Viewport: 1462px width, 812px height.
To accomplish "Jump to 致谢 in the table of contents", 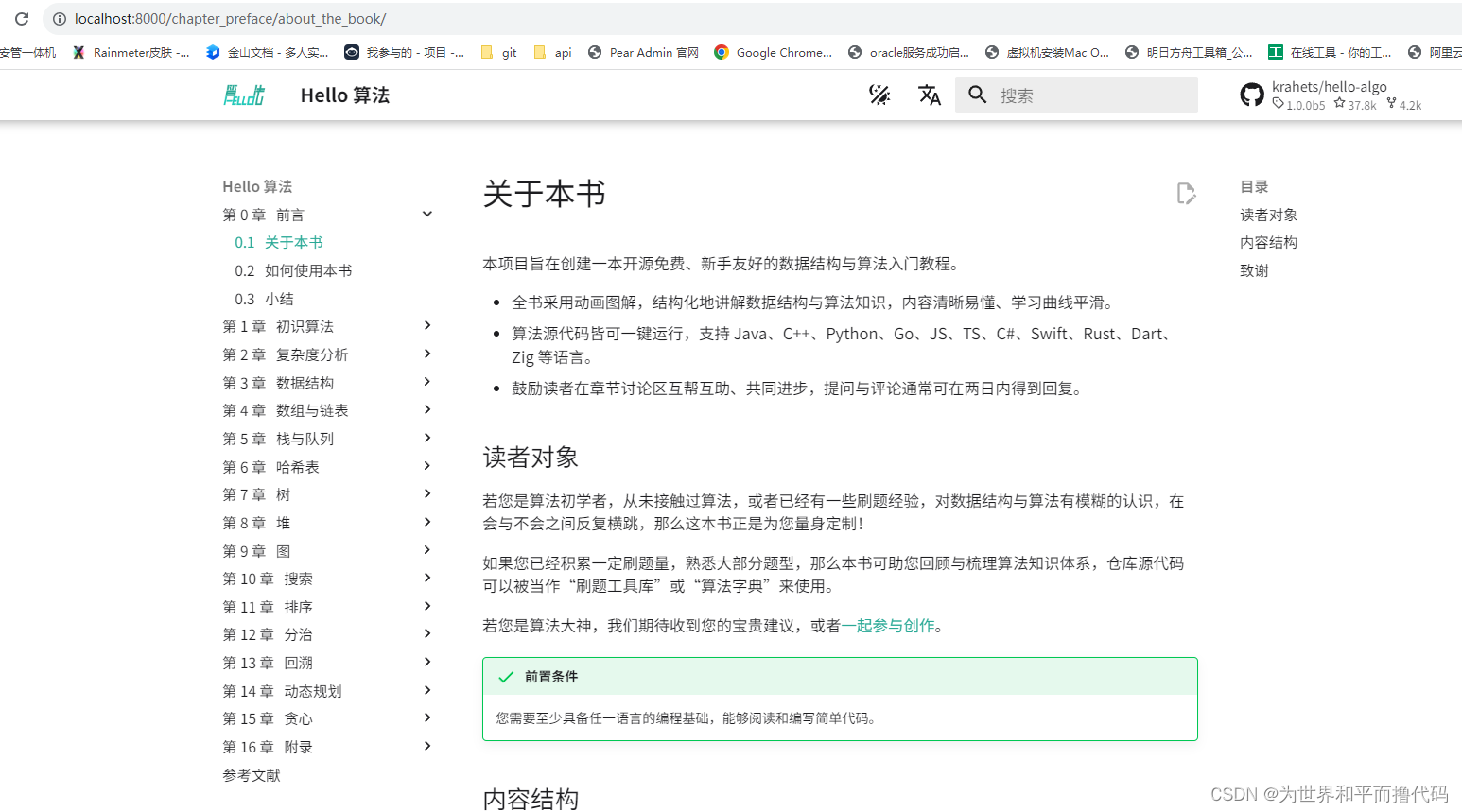I will pyautogui.click(x=1255, y=269).
